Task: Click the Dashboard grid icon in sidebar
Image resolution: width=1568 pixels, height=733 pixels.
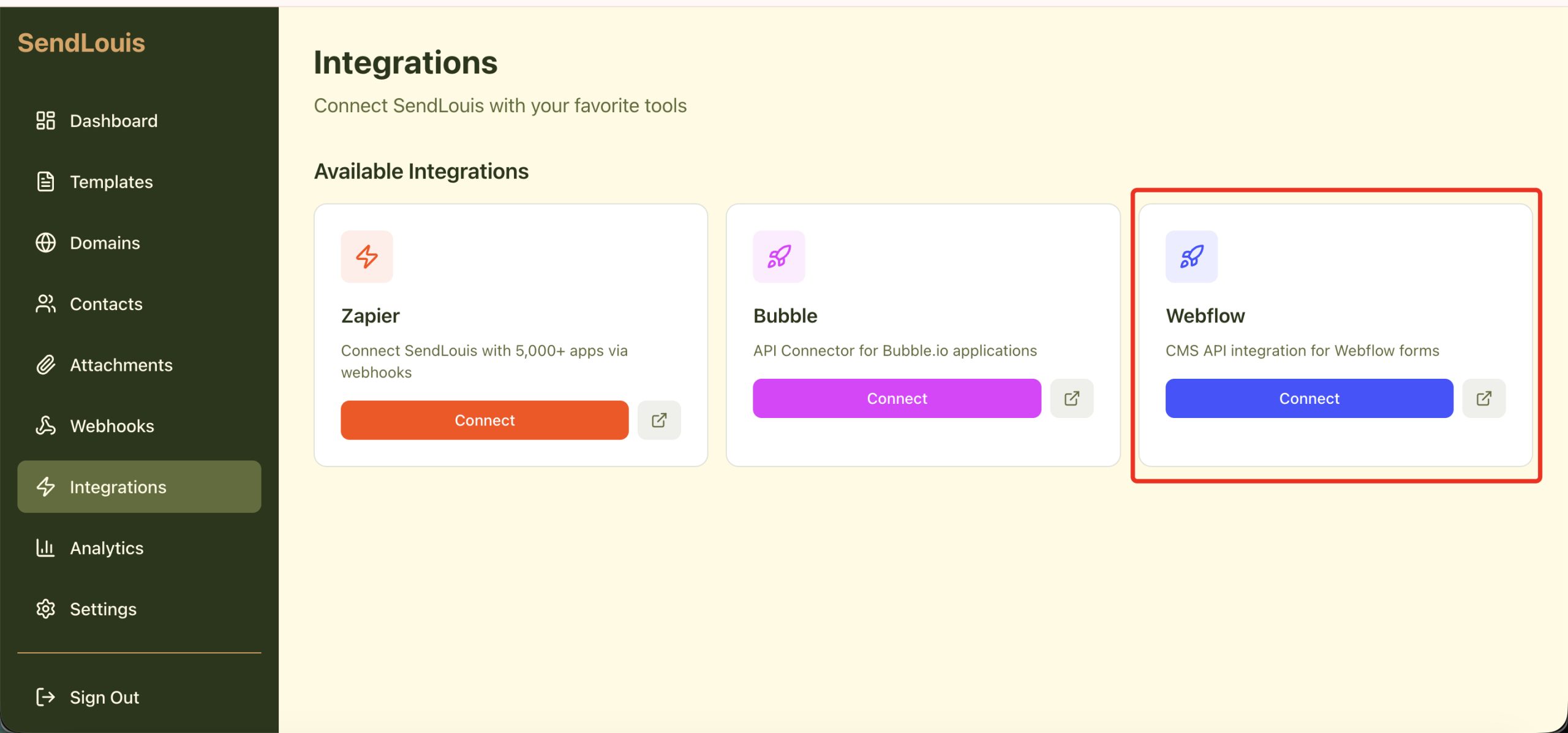Action: [x=46, y=121]
